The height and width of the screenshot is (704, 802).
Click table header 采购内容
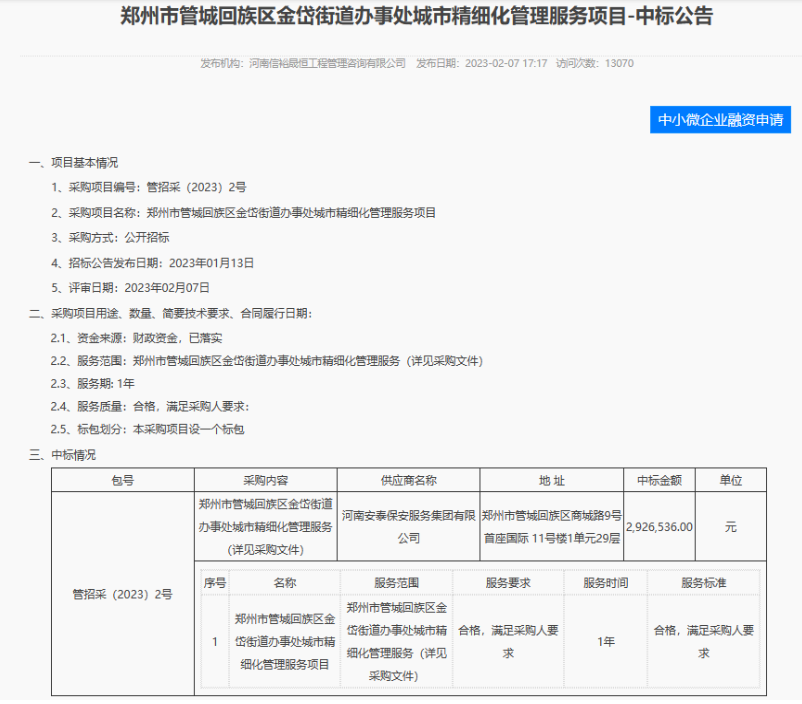(x=265, y=480)
